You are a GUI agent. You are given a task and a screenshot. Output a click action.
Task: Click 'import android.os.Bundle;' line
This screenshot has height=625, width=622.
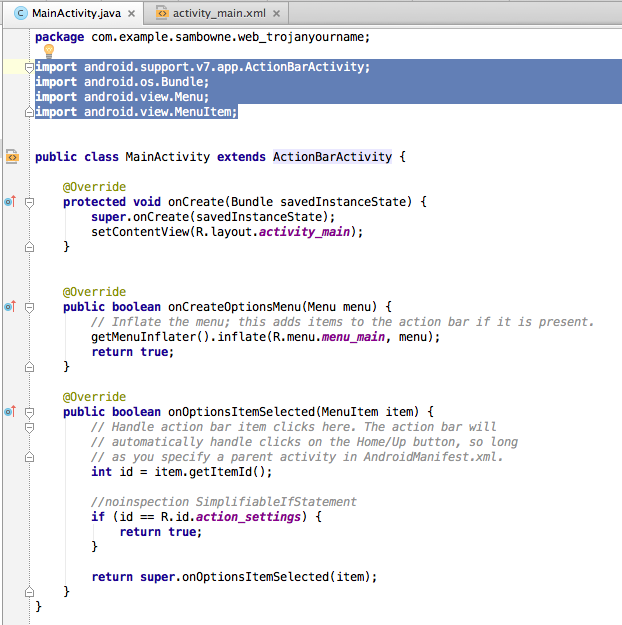click(x=122, y=82)
